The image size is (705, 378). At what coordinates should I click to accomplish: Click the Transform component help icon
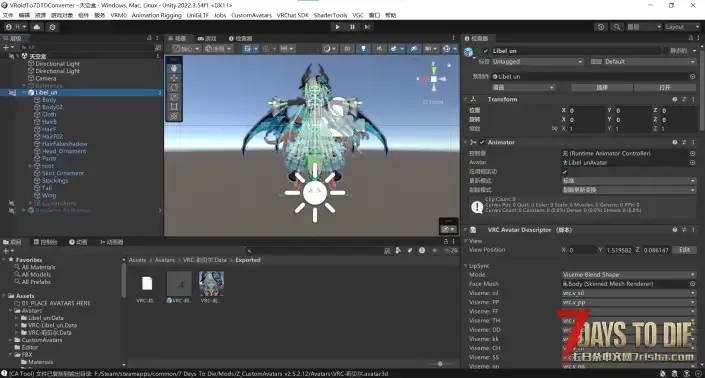pos(674,99)
